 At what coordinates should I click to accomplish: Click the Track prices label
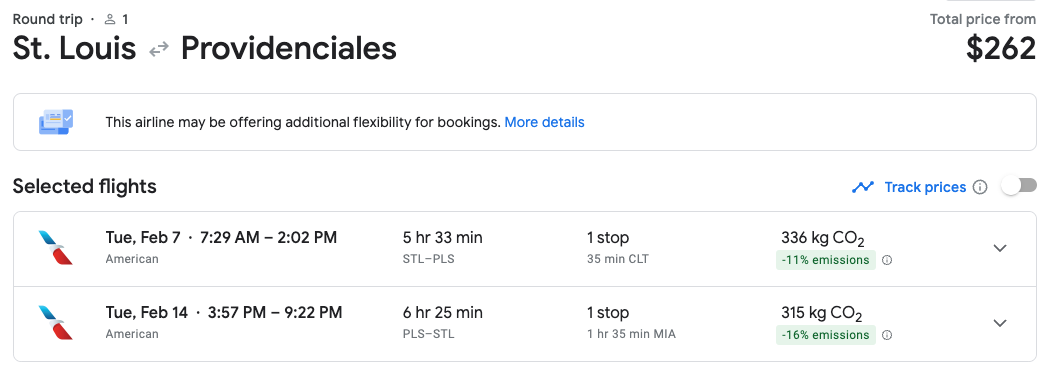926,187
